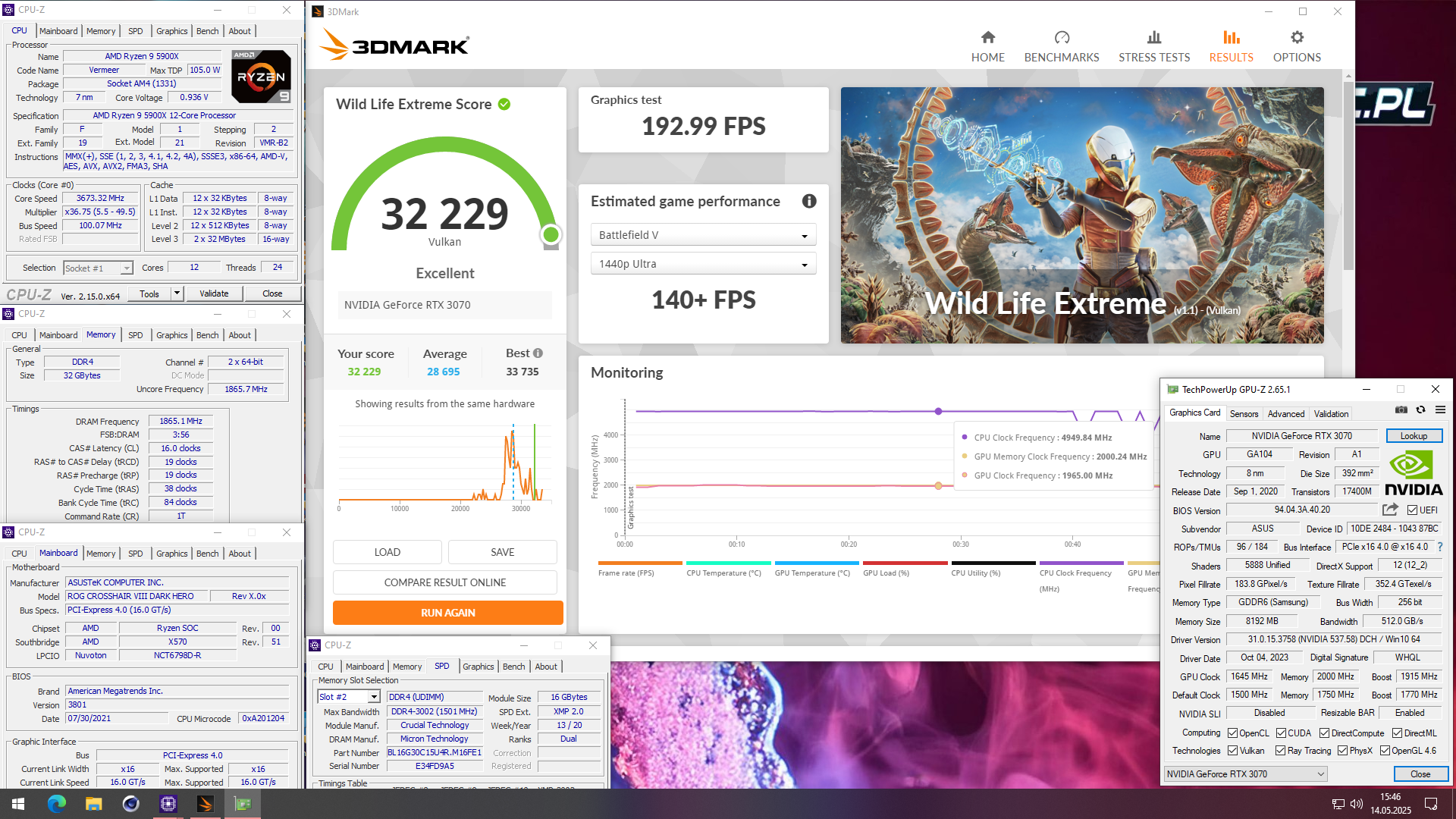Open the Graphics tab in SPD CPU-Z window
Screen dimensions: 1456x819
[478, 667]
